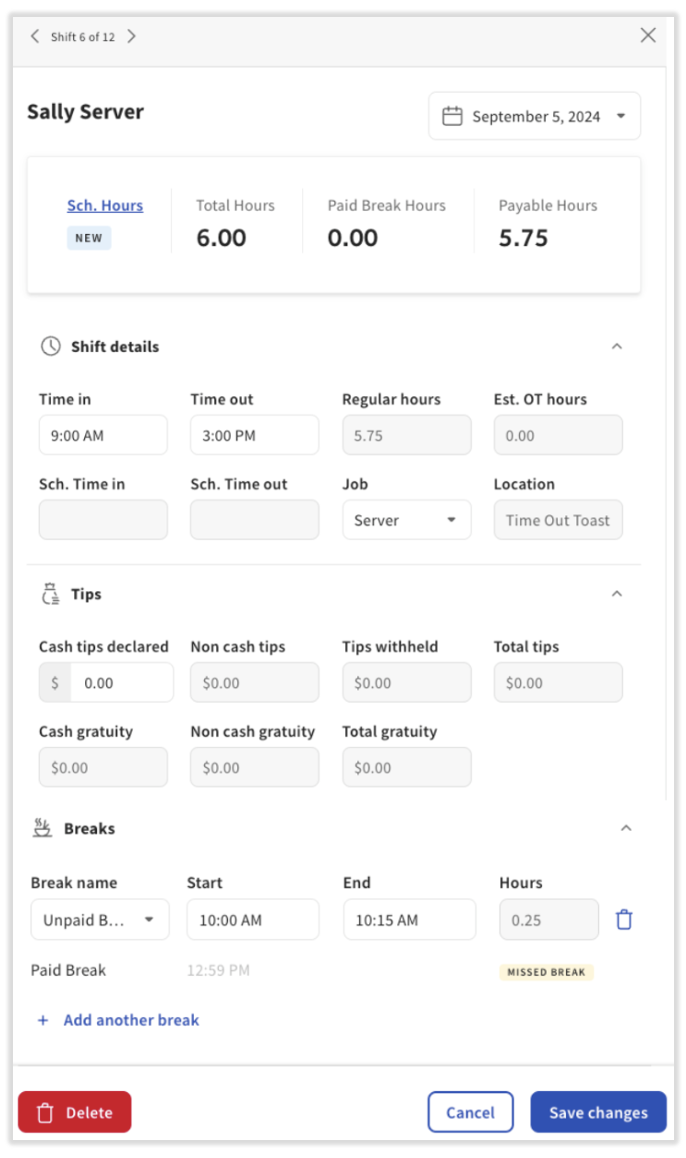Go to next shift with the right chevron
This screenshot has height=1158, width=686.
[x=131, y=36]
